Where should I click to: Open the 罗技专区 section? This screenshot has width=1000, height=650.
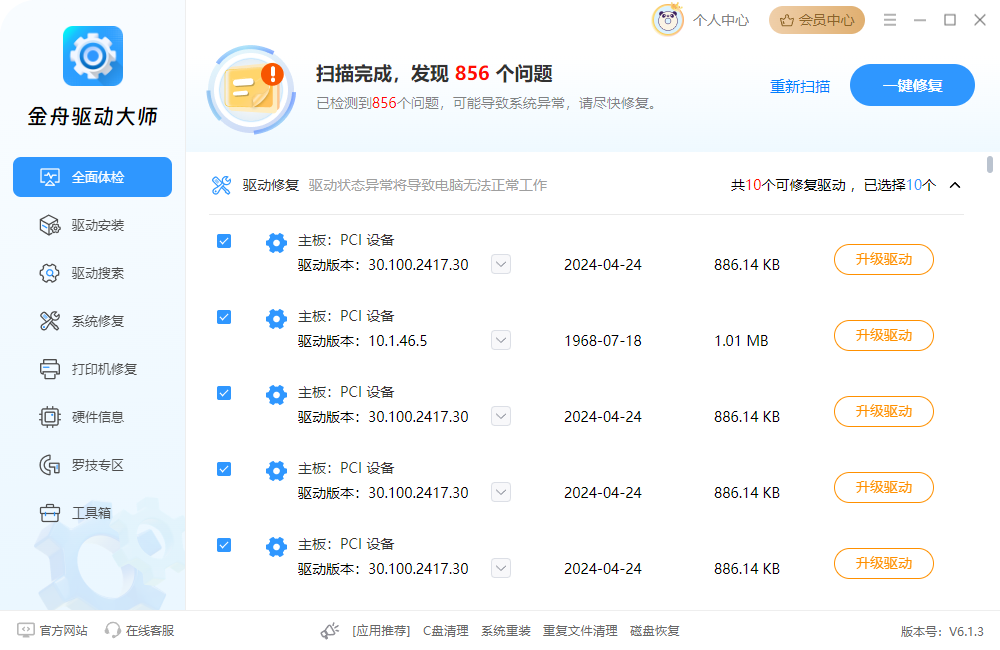[92, 465]
